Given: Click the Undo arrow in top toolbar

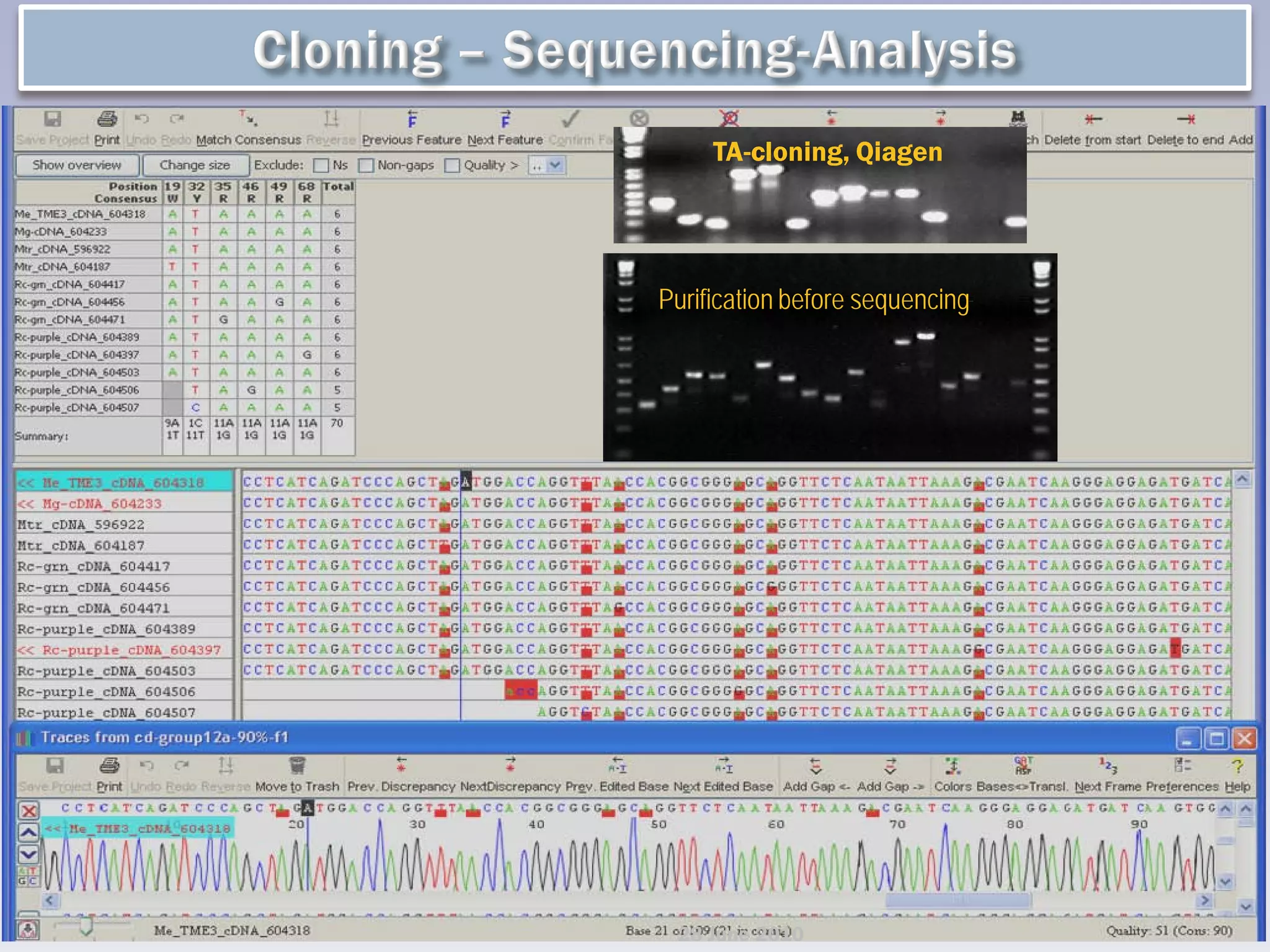Looking at the screenshot, I should [x=142, y=118].
